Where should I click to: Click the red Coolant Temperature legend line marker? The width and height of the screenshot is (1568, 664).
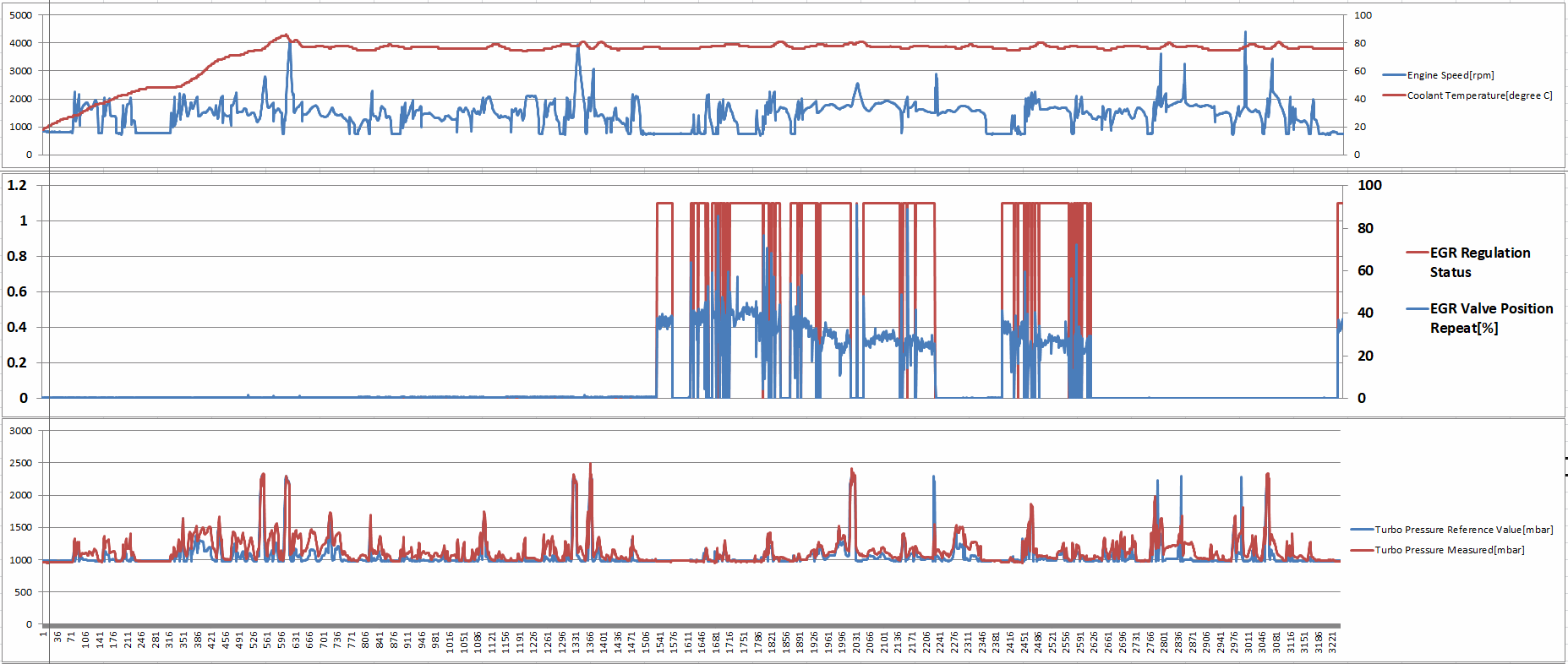(1395, 95)
